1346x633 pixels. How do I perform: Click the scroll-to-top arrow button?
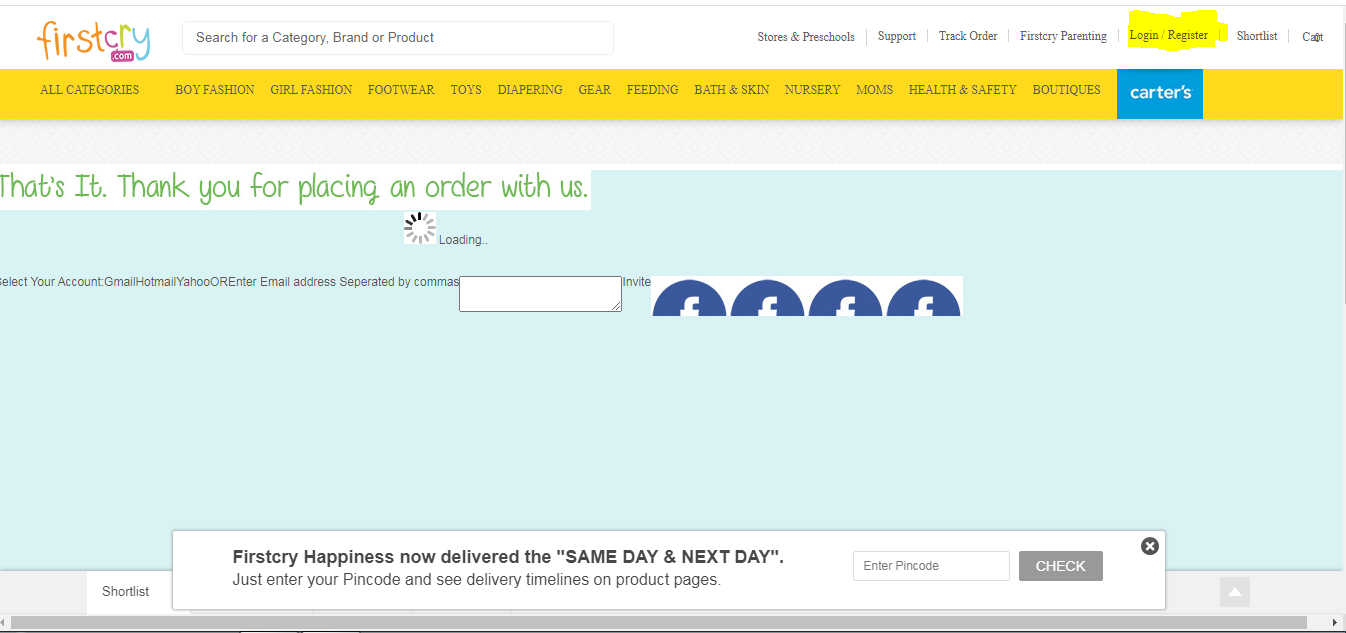(1235, 592)
